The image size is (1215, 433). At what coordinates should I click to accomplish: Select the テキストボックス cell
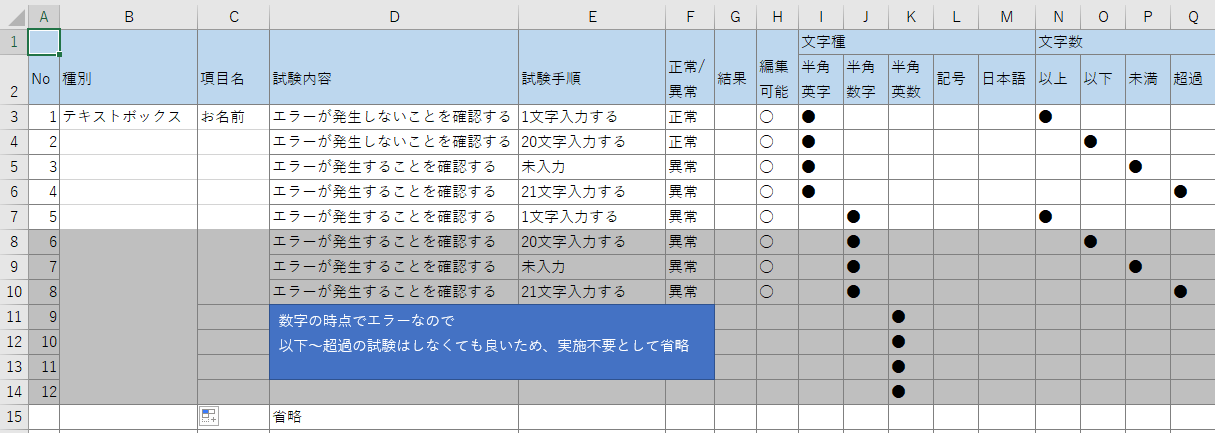pyautogui.click(x=129, y=116)
